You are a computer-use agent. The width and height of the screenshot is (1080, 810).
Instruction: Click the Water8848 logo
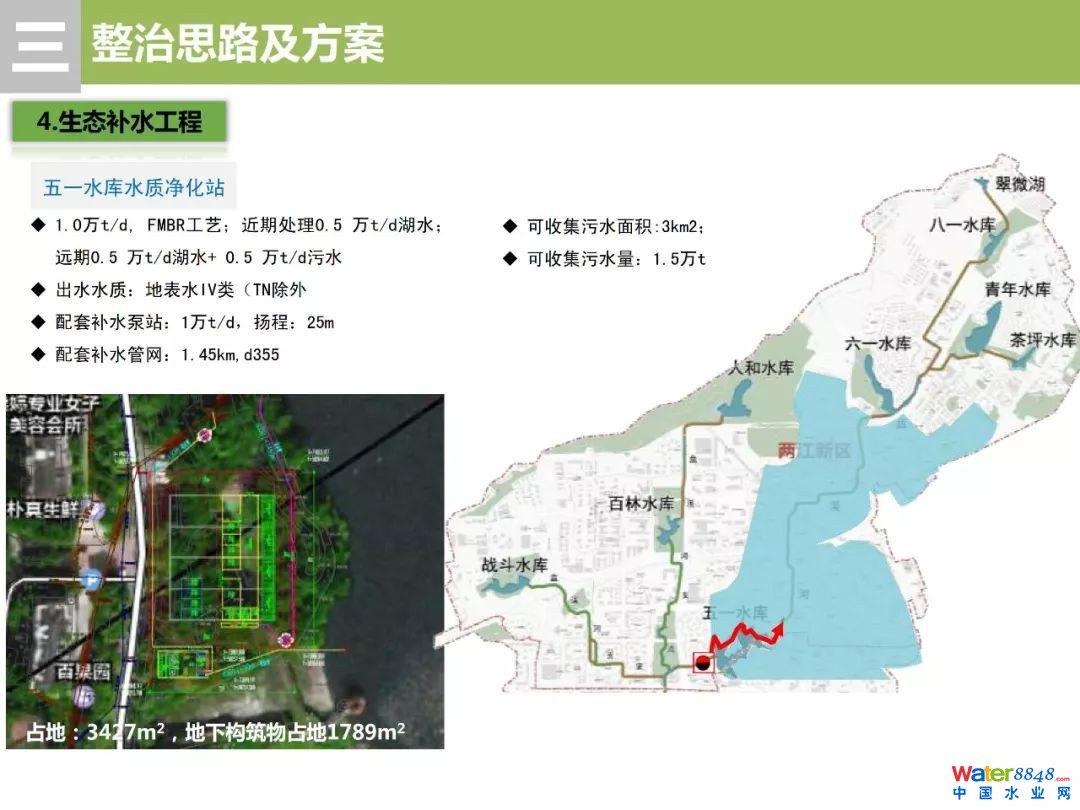pyautogui.click(x=1009, y=775)
